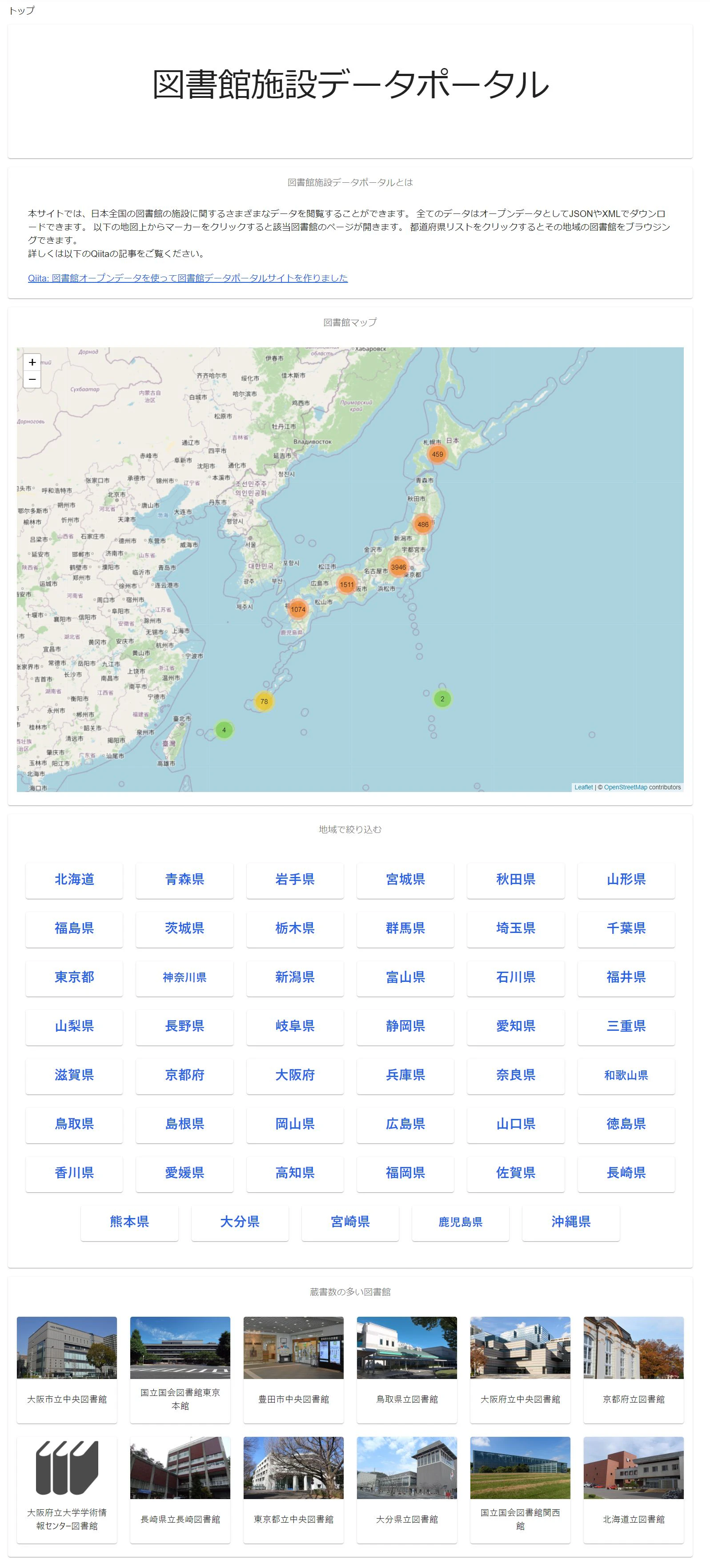The image size is (710, 1568).
Task: View 大分県立図書館 photo card
Action: pyautogui.click(x=407, y=1490)
